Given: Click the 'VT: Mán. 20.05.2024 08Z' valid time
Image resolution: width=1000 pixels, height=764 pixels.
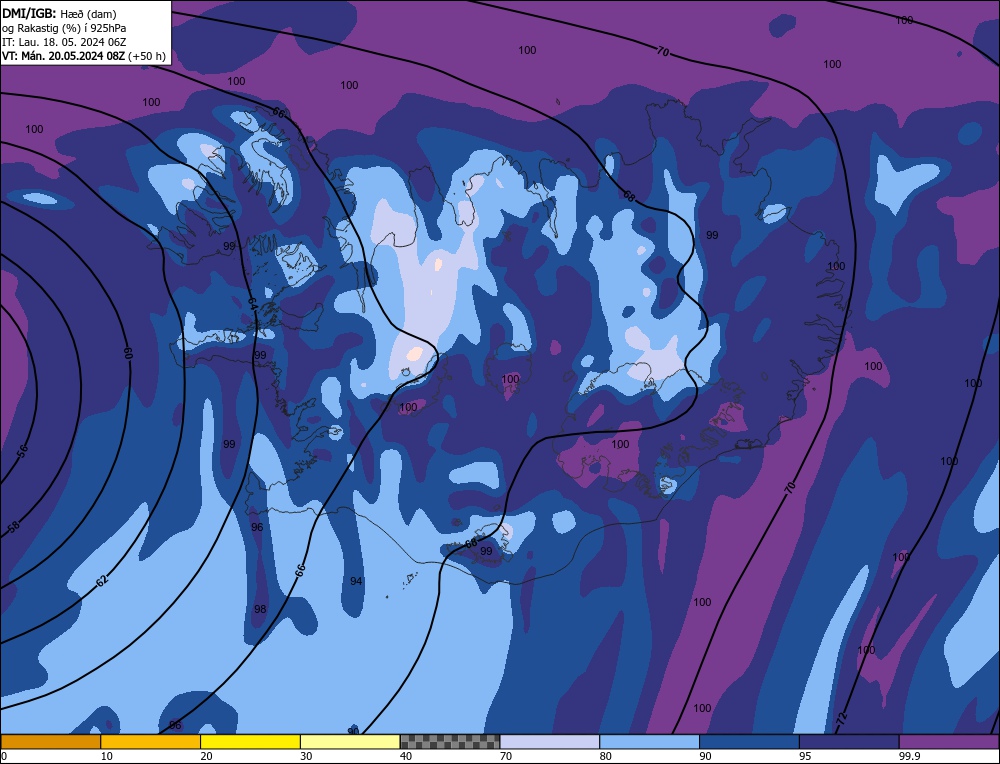Looking at the screenshot, I should (x=63, y=56).
